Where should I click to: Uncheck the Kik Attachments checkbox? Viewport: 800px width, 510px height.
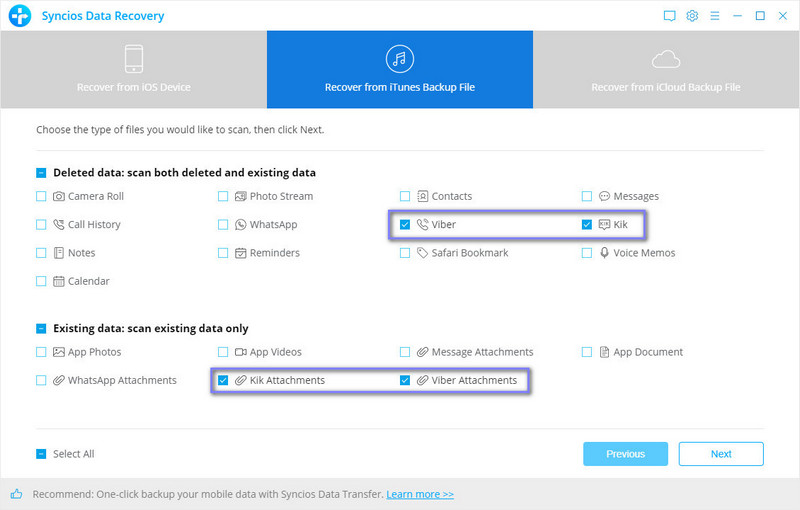pos(223,381)
